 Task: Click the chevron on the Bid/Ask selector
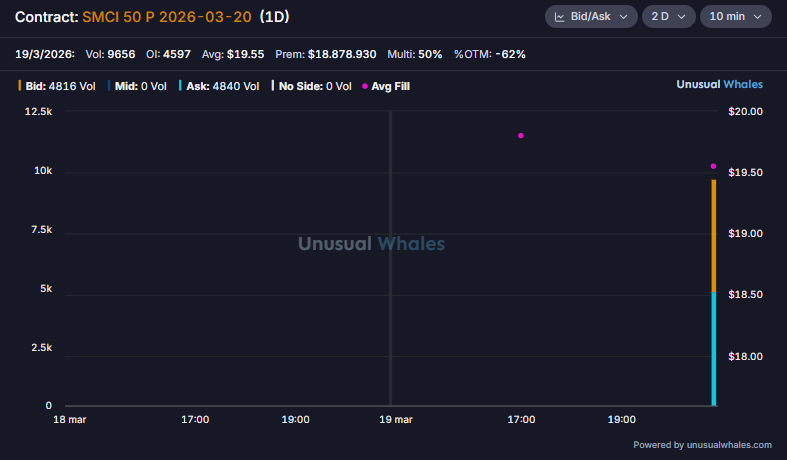click(623, 17)
